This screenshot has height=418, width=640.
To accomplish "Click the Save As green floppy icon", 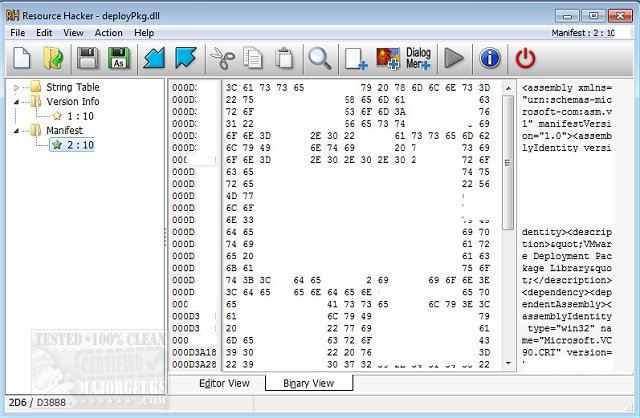I will (x=118, y=58).
